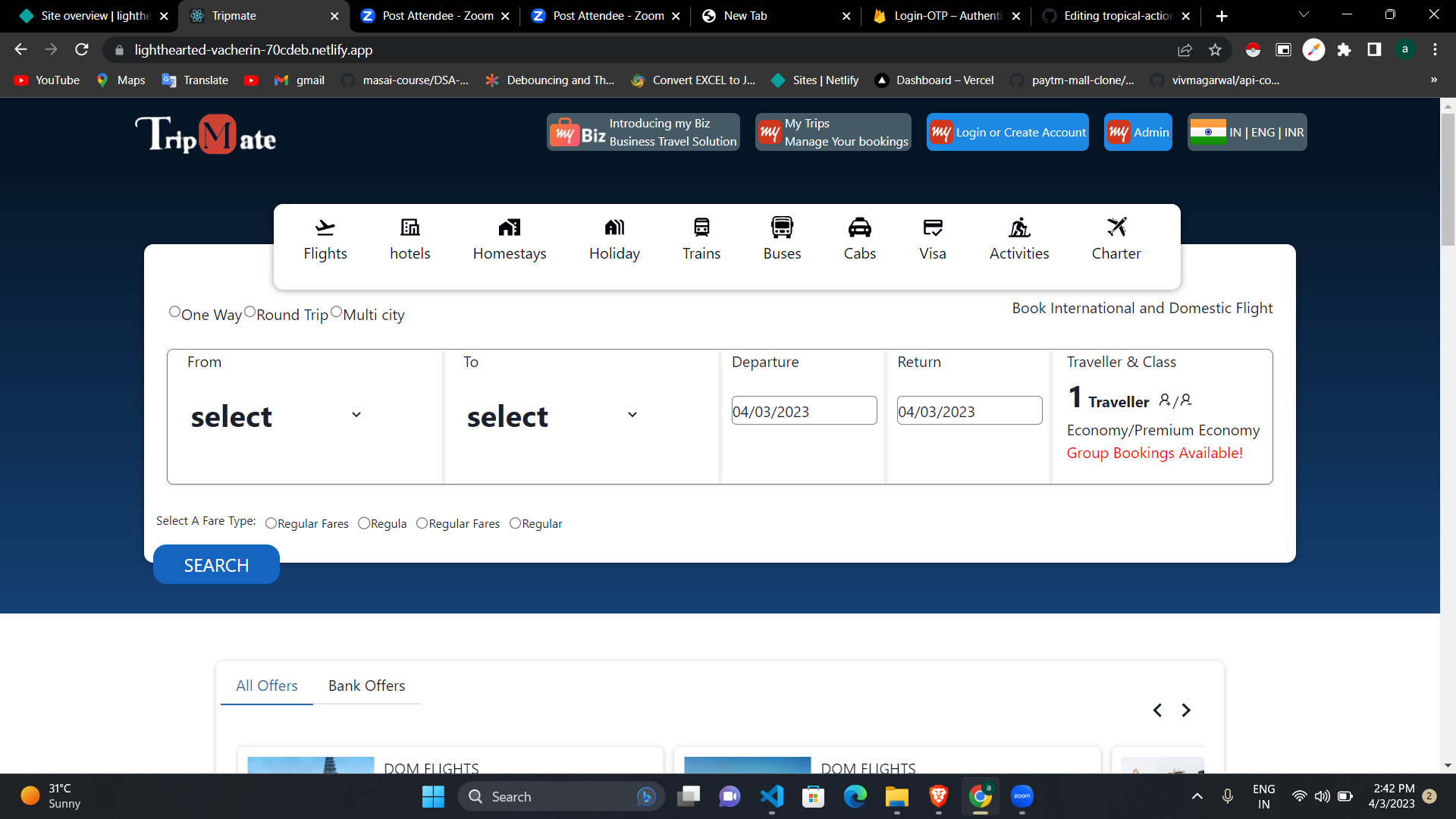Select the Visa services icon
The height and width of the screenshot is (819, 1456).
tap(932, 237)
